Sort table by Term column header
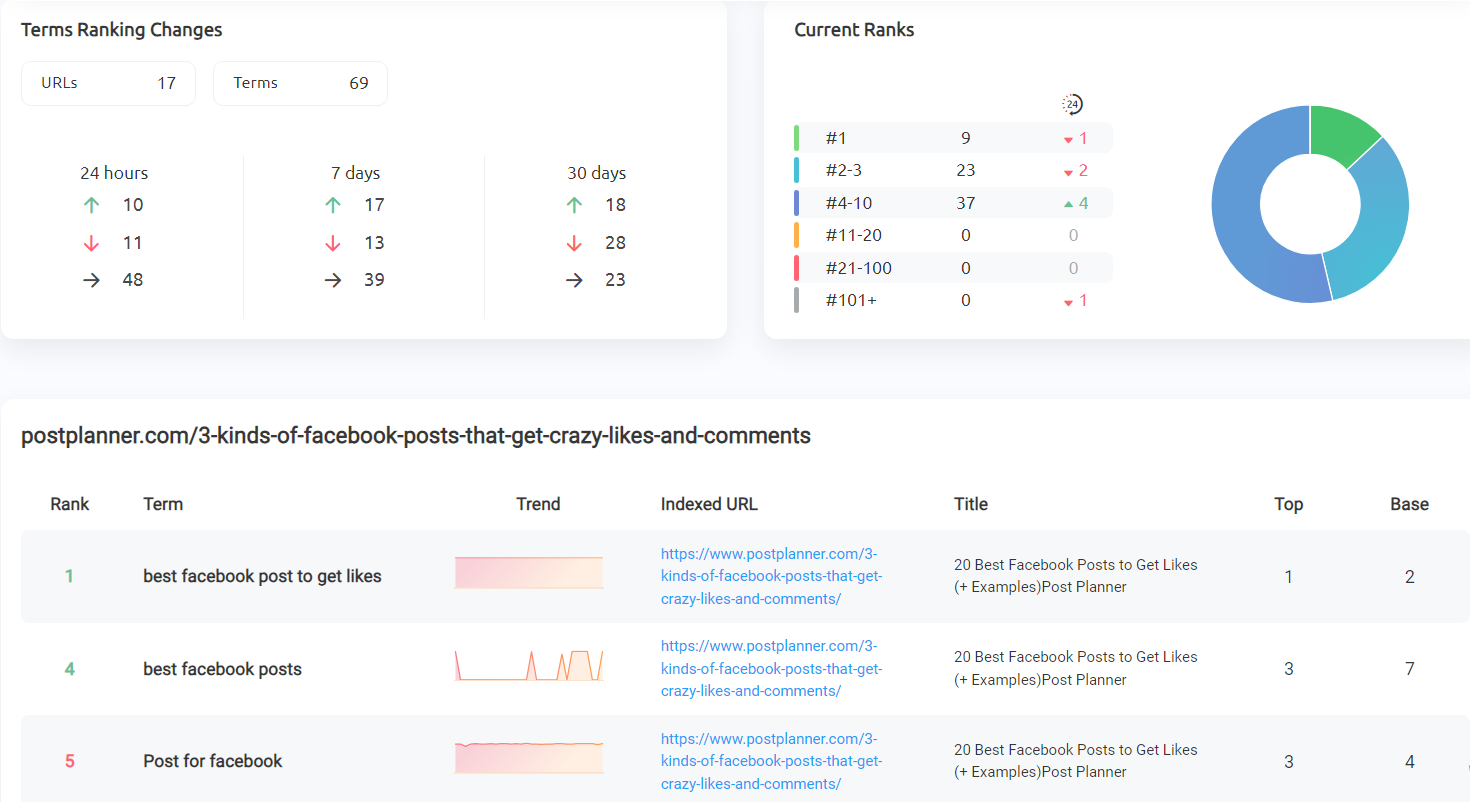The image size is (1470, 802). coord(163,504)
